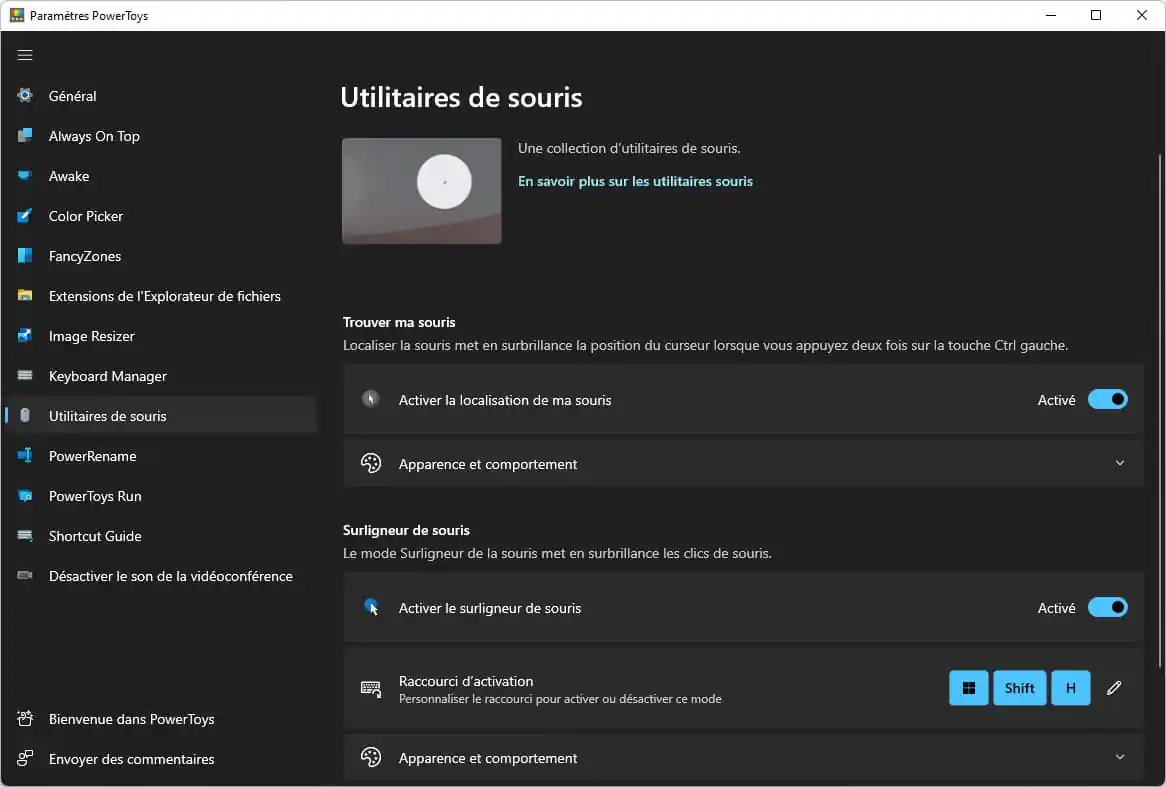Viewport: 1166px width, 787px height.
Task: Click the Awake cup icon
Action: tap(25, 176)
